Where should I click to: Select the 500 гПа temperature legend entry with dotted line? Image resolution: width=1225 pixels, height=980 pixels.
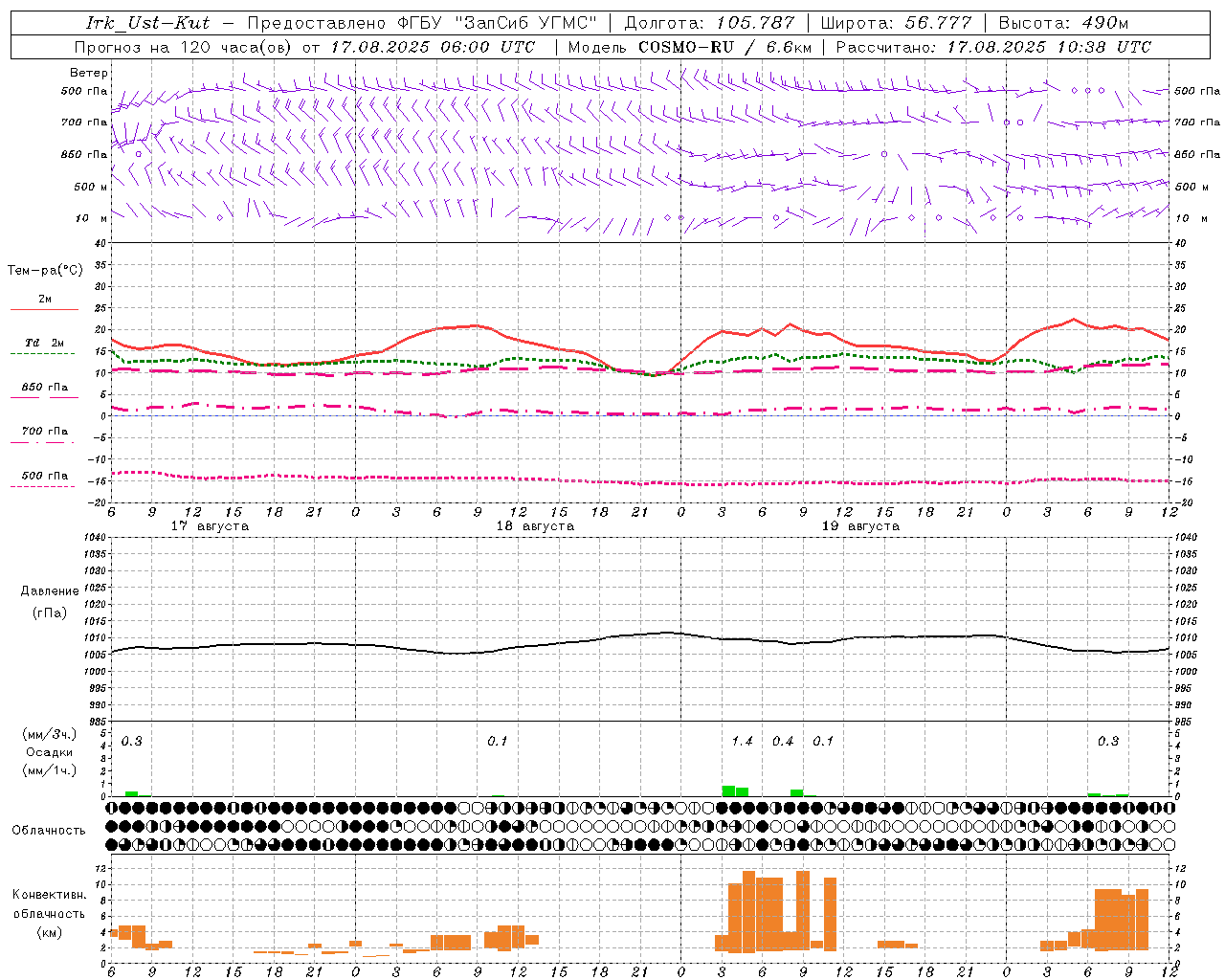44,476
